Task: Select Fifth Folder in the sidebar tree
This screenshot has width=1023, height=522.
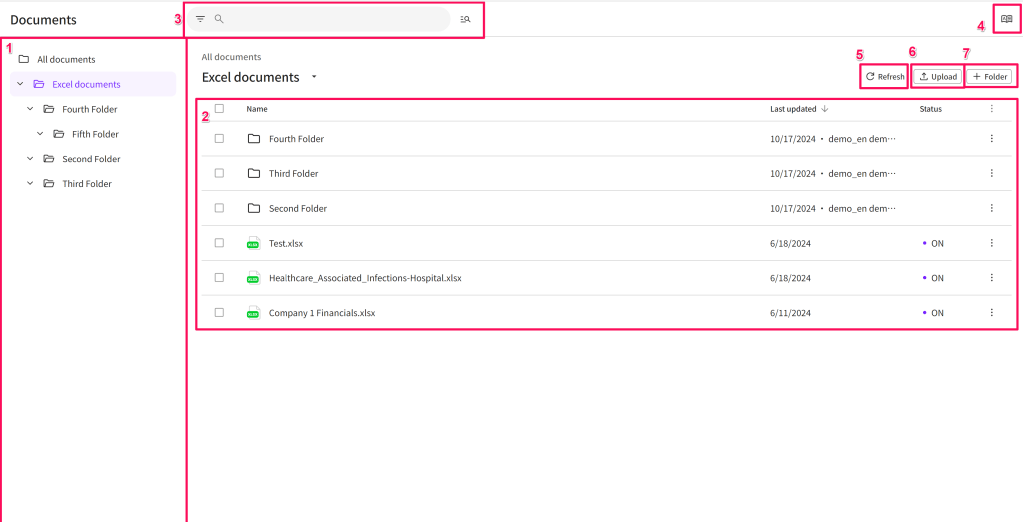Action: click(95, 134)
